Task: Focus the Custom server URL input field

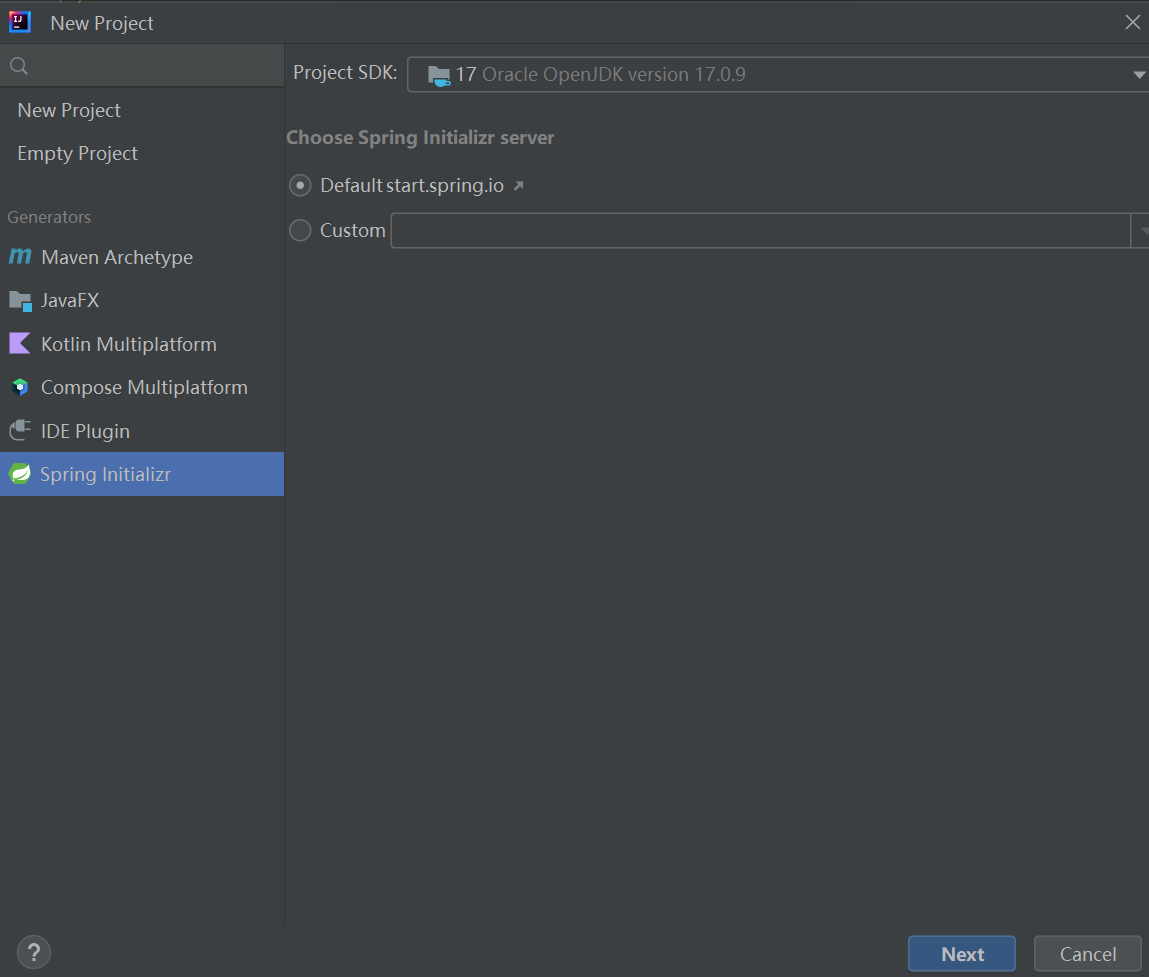Action: pyautogui.click(x=761, y=231)
